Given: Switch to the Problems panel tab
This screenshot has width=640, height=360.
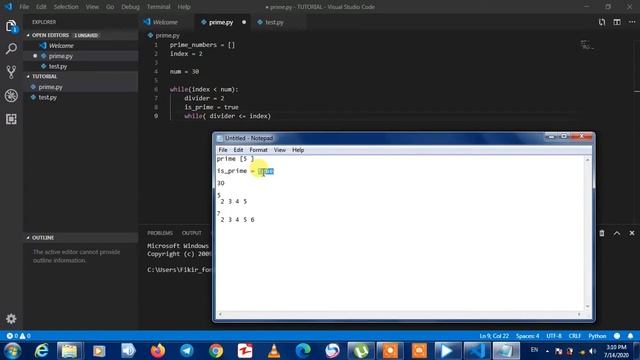Looking at the screenshot, I should tap(160, 233).
